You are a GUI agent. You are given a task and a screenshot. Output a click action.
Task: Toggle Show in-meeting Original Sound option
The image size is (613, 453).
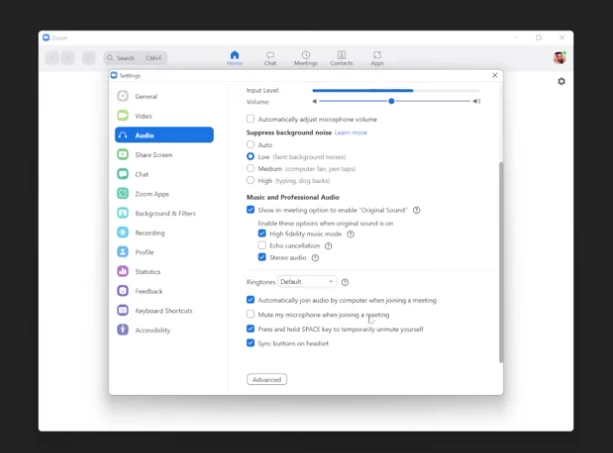[x=251, y=210]
